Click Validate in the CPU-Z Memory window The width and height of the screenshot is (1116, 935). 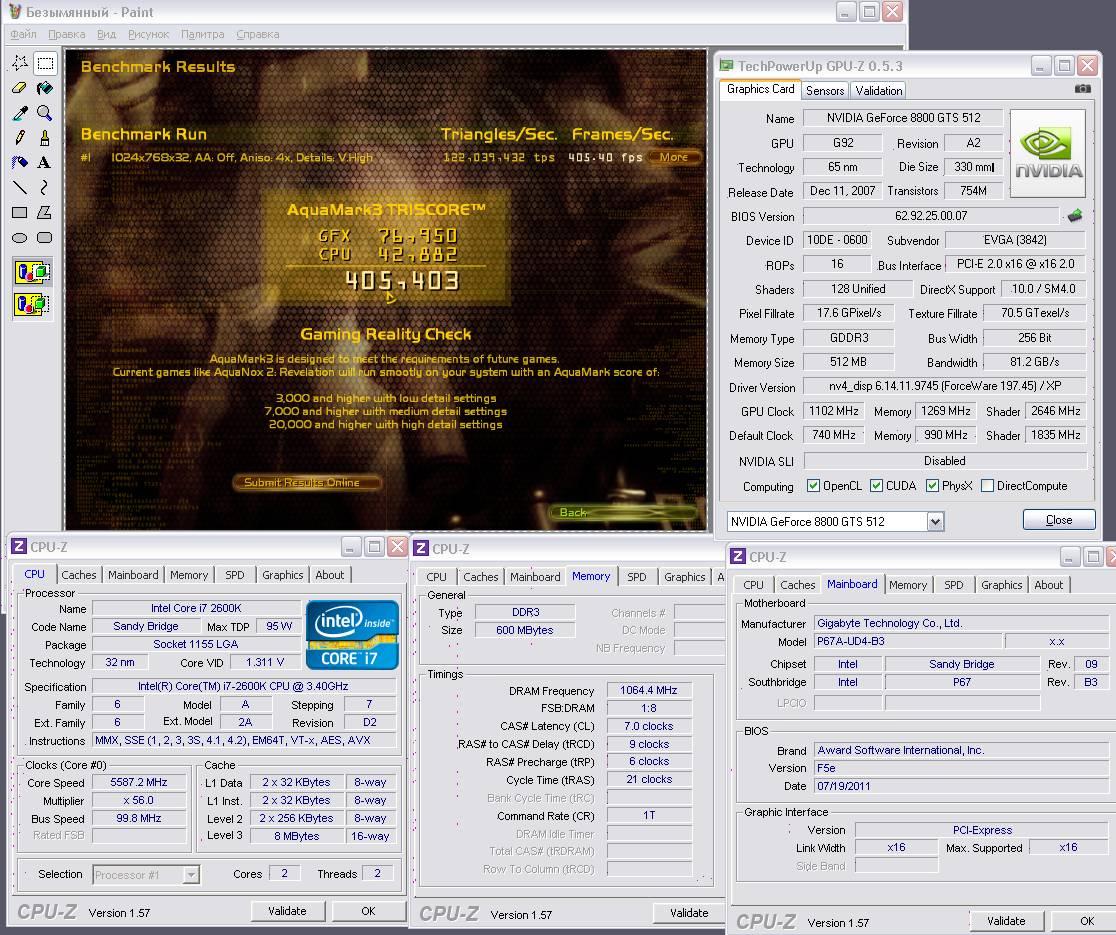click(690, 914)
